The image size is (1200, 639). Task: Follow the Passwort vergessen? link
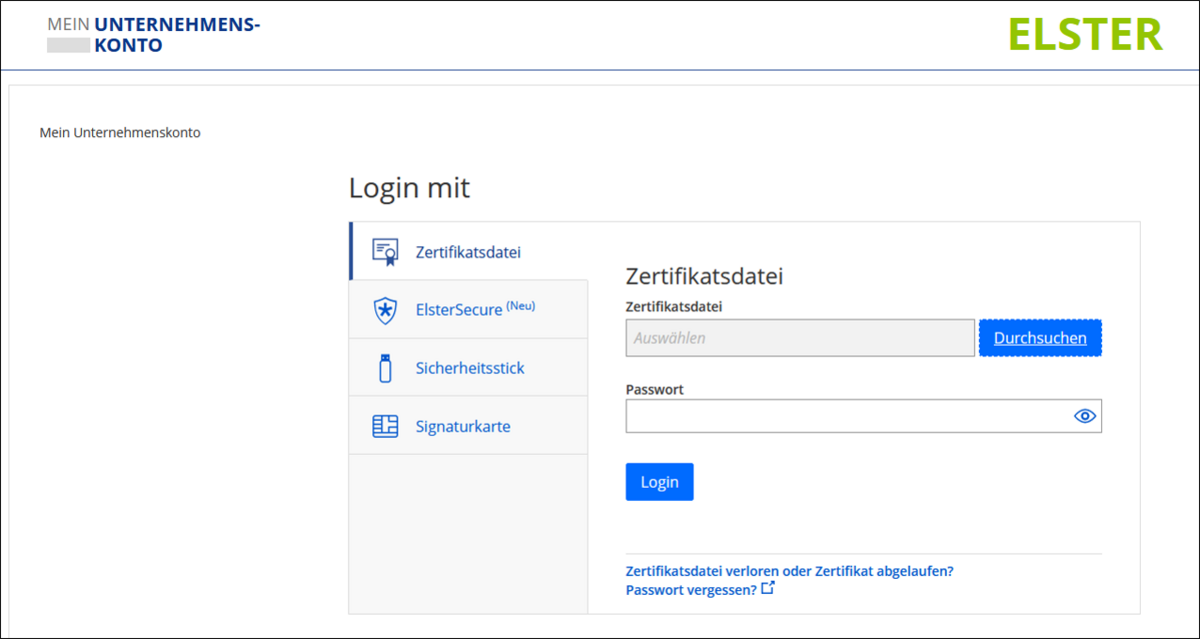690,590
